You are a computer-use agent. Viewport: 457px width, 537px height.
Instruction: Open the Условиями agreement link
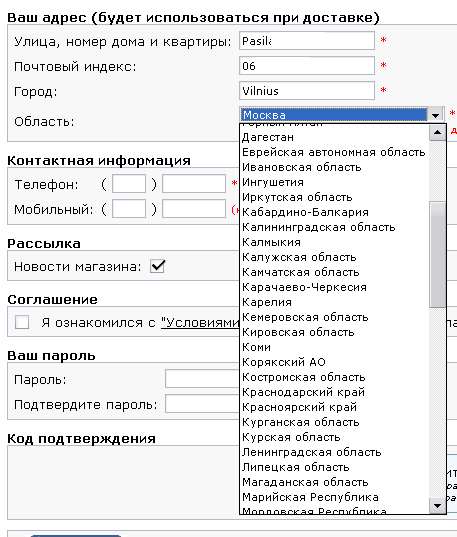click(200, 323)
